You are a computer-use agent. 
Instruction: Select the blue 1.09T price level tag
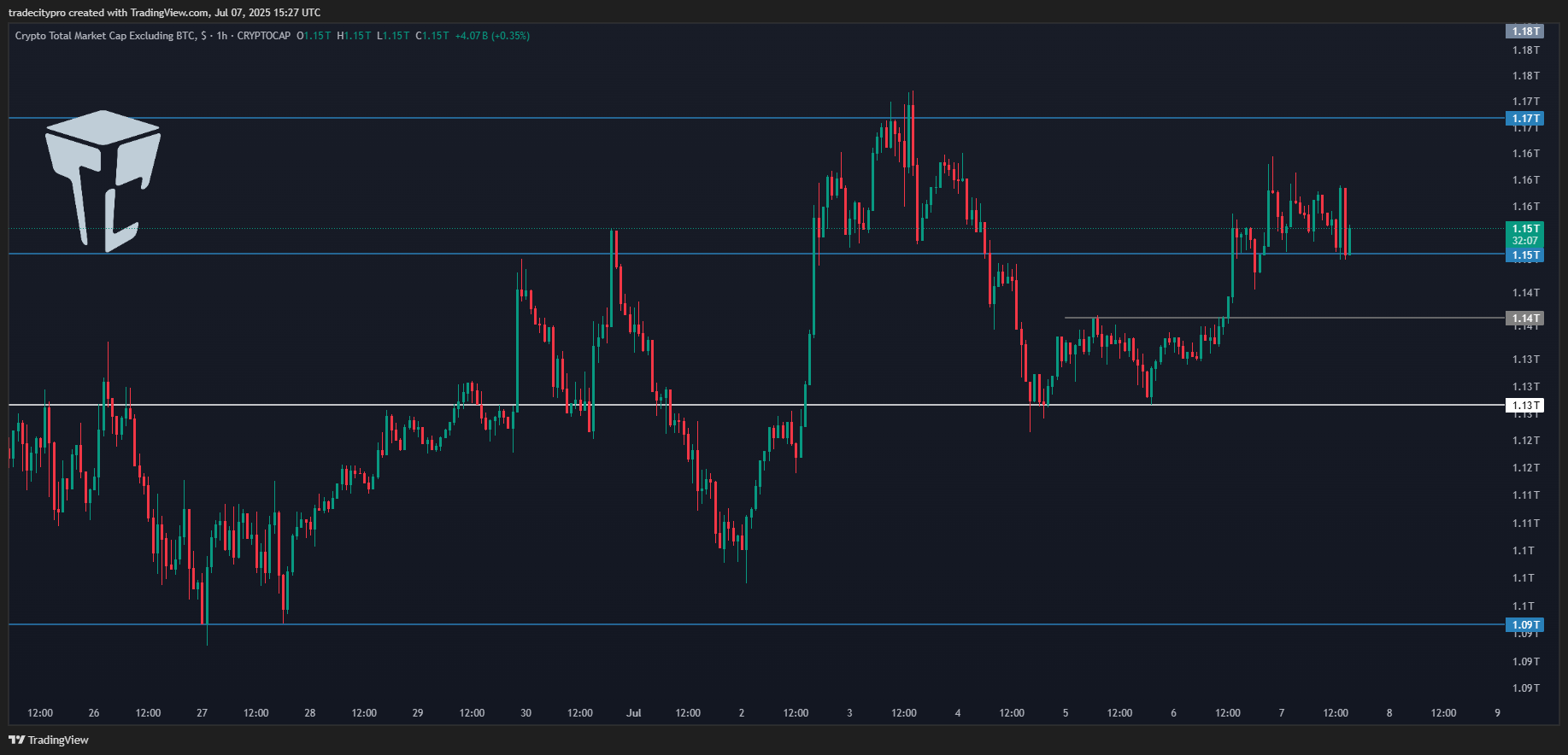tap(1524, 625)
